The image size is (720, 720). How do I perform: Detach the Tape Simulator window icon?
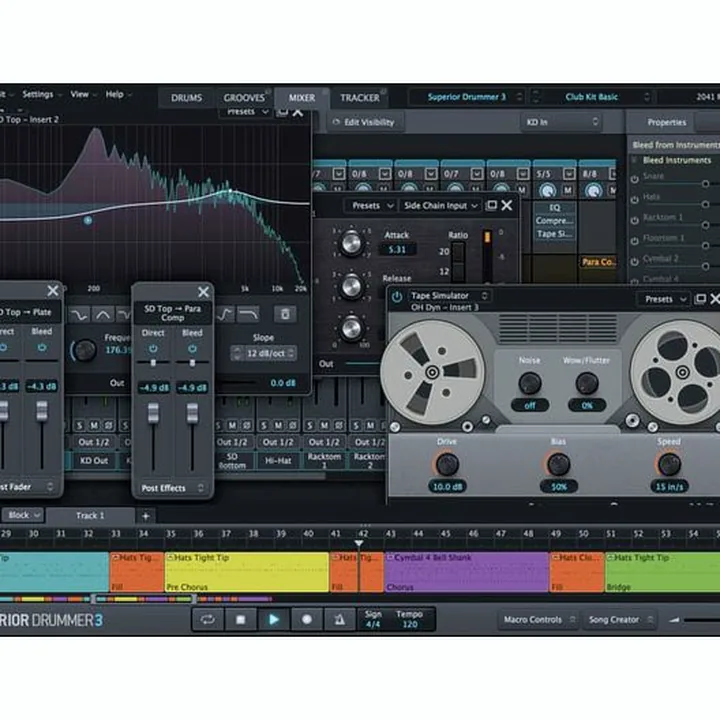coord(700,299)
